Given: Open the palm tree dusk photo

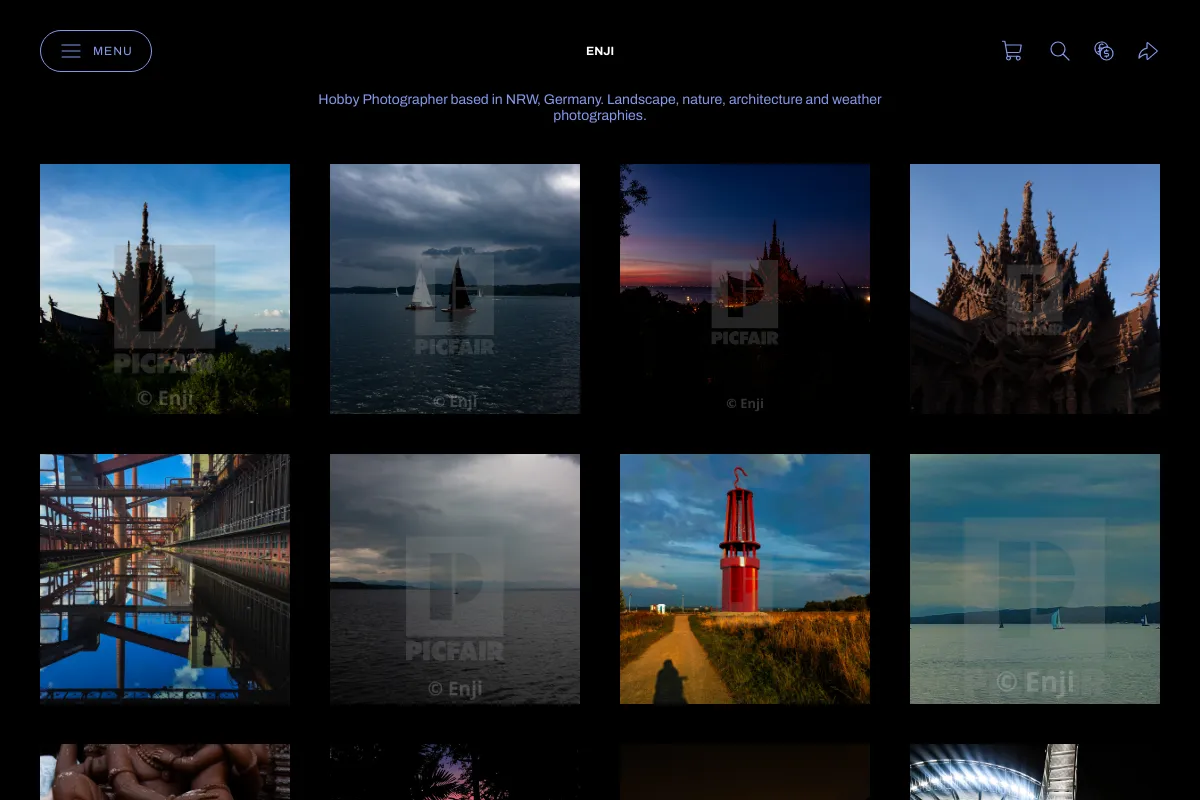Looking at the screenshot, I should [x=455, y=772].
